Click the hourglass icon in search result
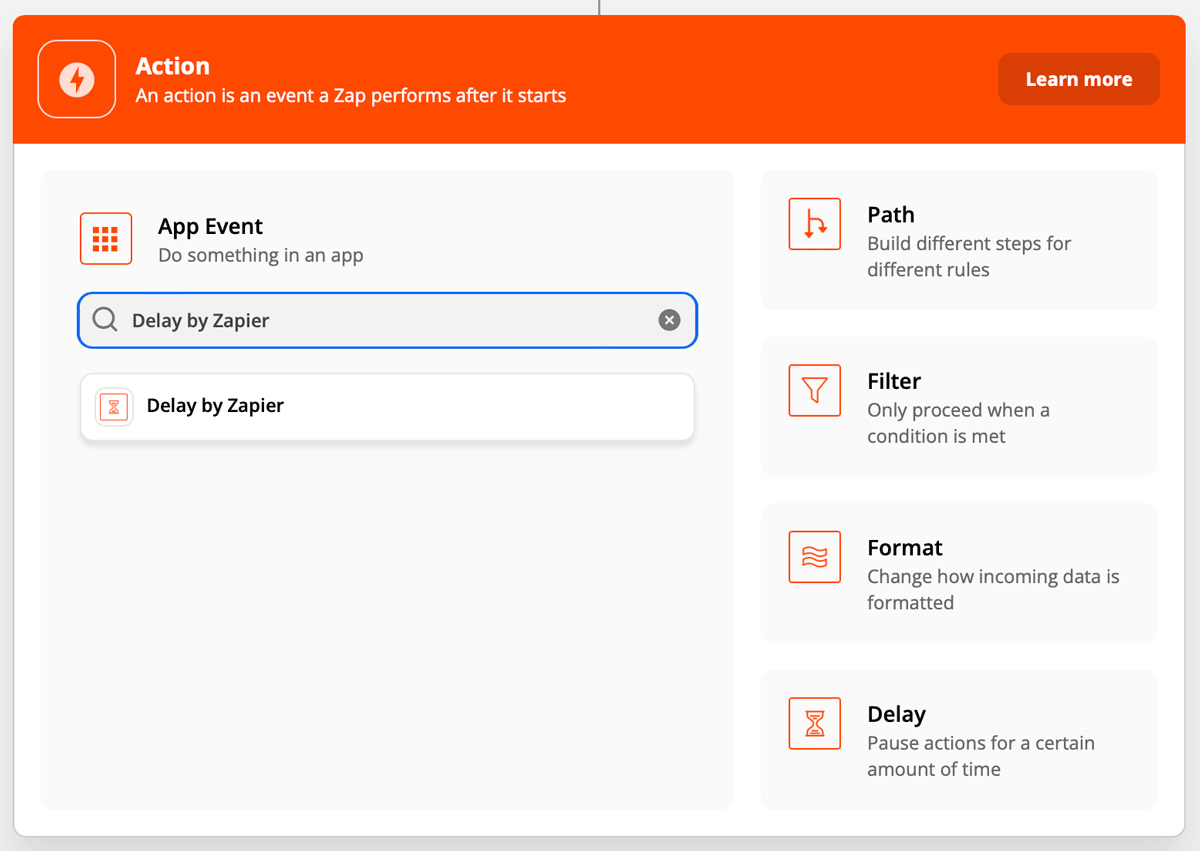This screenshot has height=851, width=1200. (x=114, y=407)
